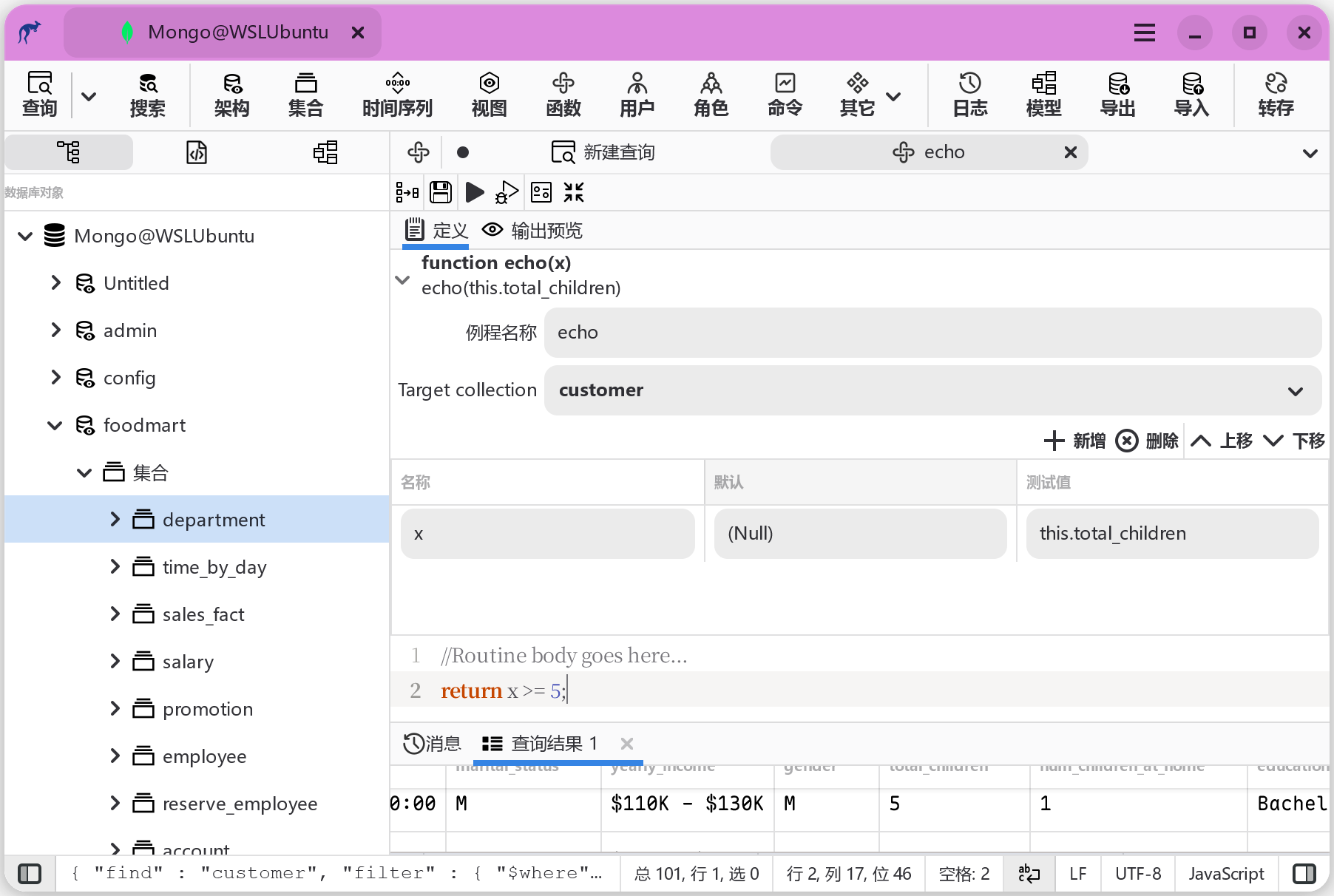The image size is (1334, 896).
Task: Toggle word wrap in the status bar
Action: click(x=1029, y=873)
